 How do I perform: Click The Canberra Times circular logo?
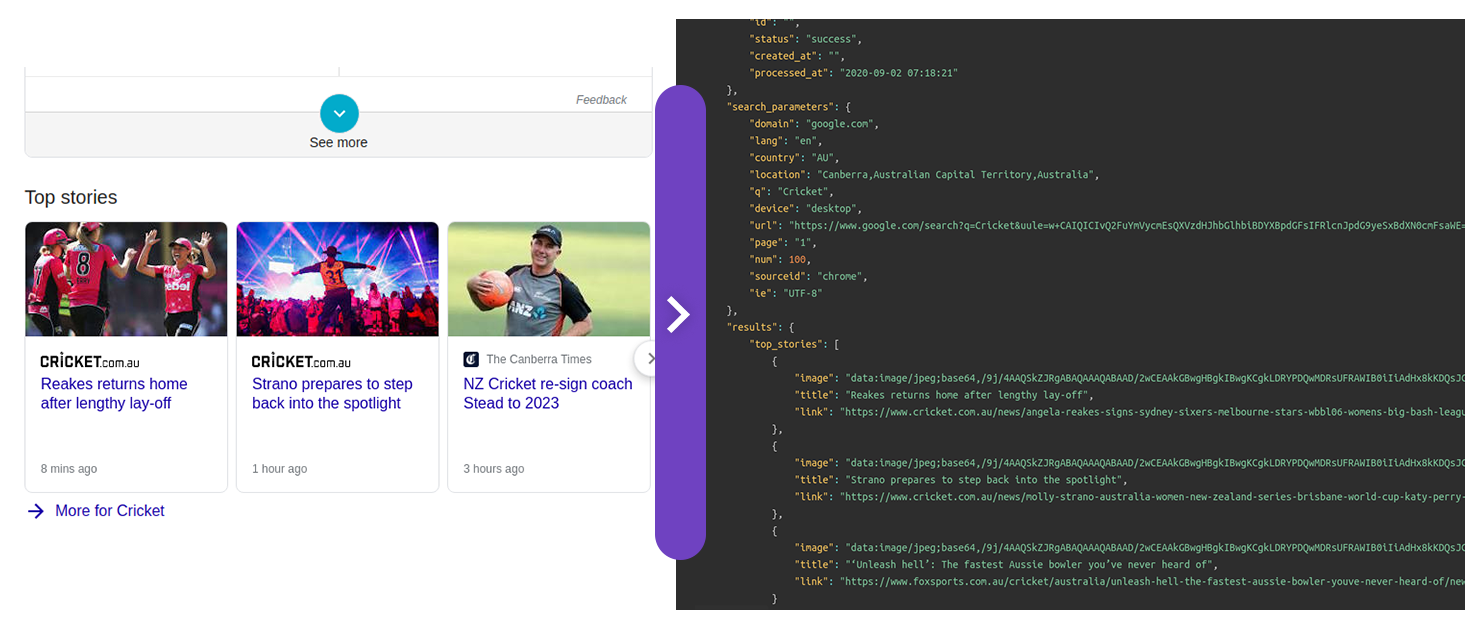pos(471,359)
